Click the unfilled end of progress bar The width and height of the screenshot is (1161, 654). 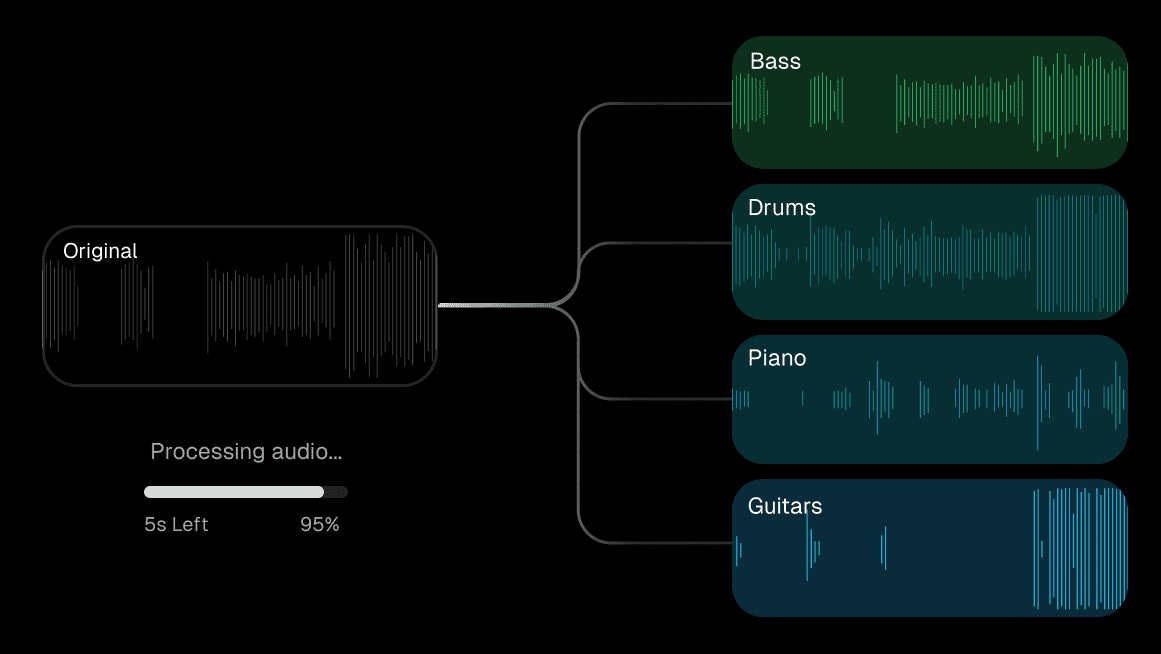point(336,492)
